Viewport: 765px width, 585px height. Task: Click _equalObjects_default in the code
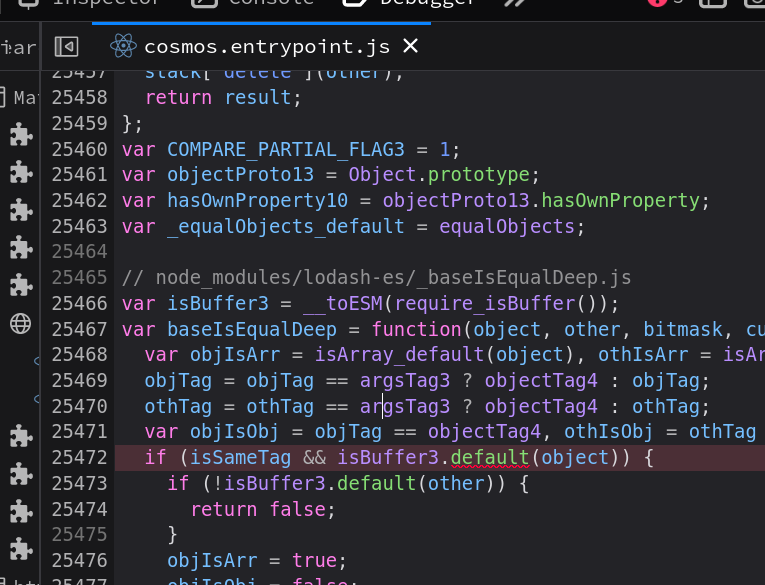coord(286,226)
